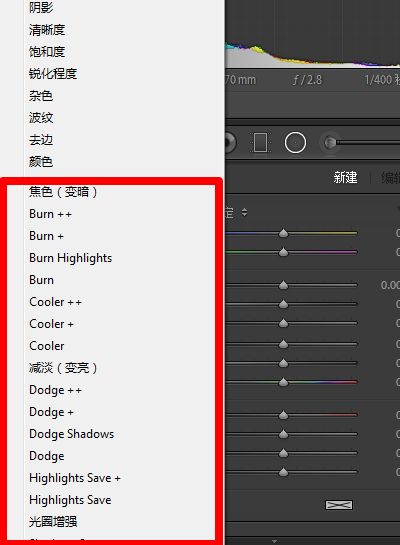Image resolution: width=400 pixels, height=545 pixels.
Task: Choose the Burn Highlights preset
Action: pyautogui.click(x=71, y=258)
